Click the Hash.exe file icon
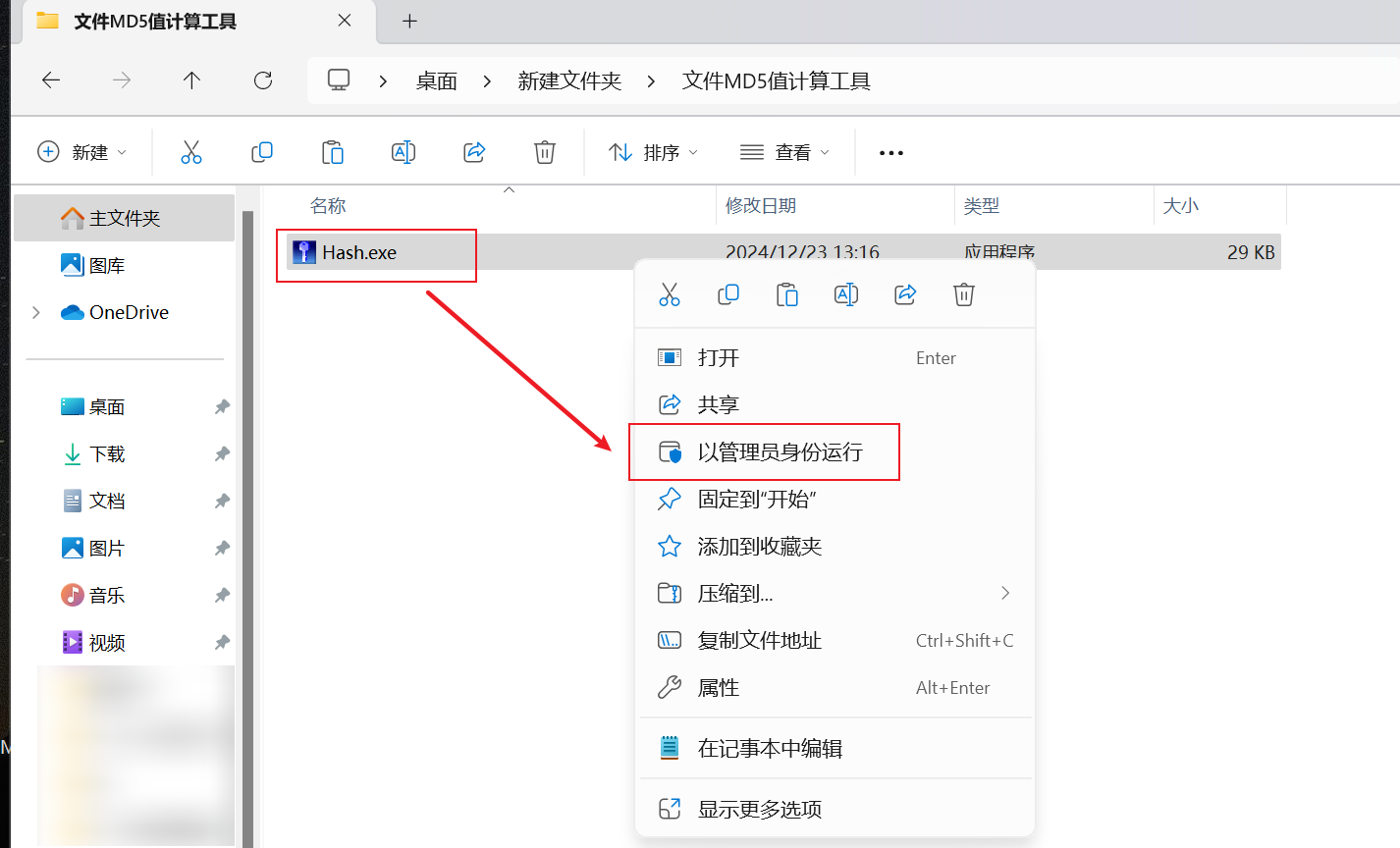The image size is (1400, 848). click(x=304, y=252)
